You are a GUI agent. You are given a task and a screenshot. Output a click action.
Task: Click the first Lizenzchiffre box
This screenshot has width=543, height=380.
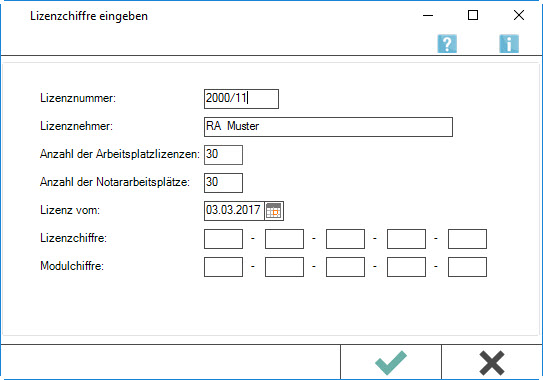click(x=223, y=239)
